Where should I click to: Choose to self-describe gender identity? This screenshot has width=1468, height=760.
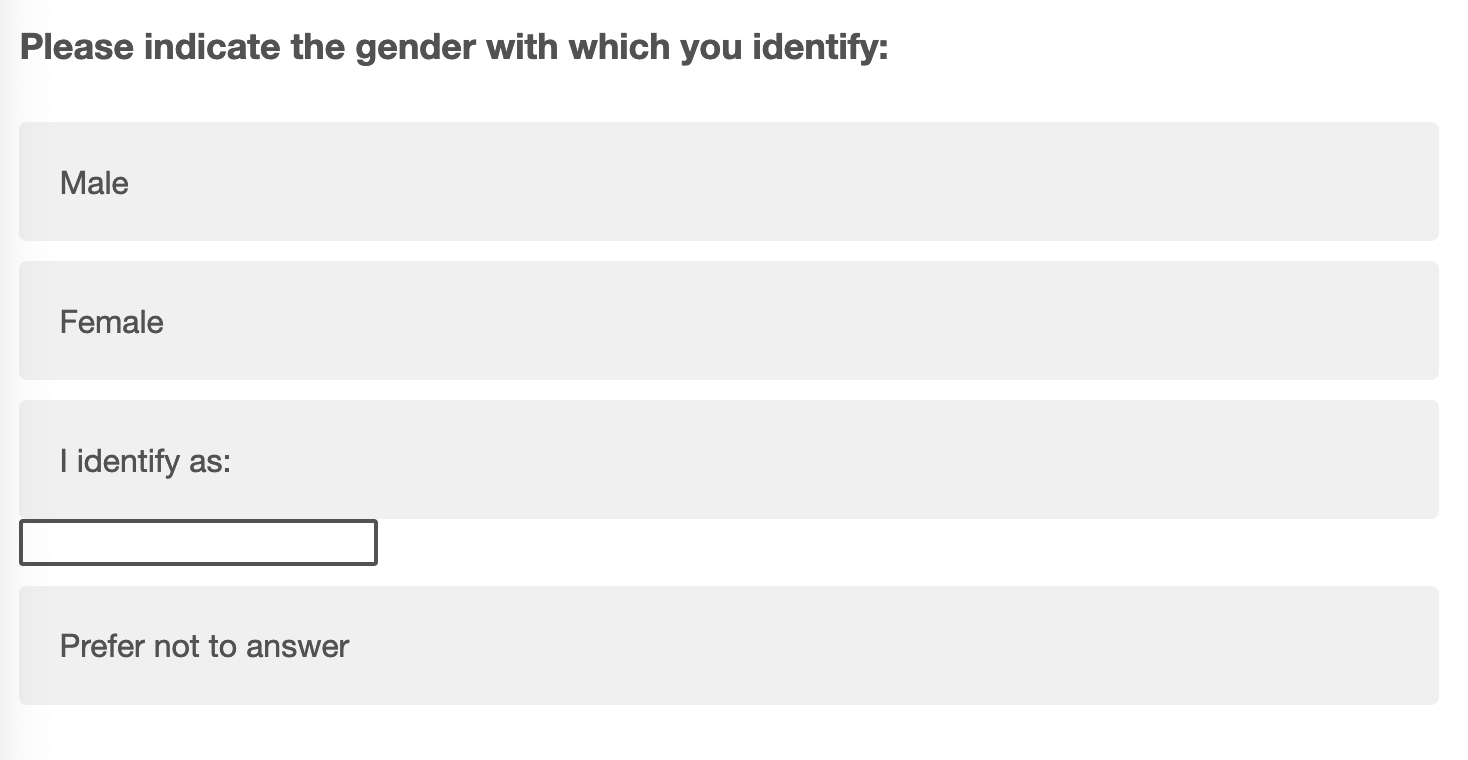tap(728, 460)
